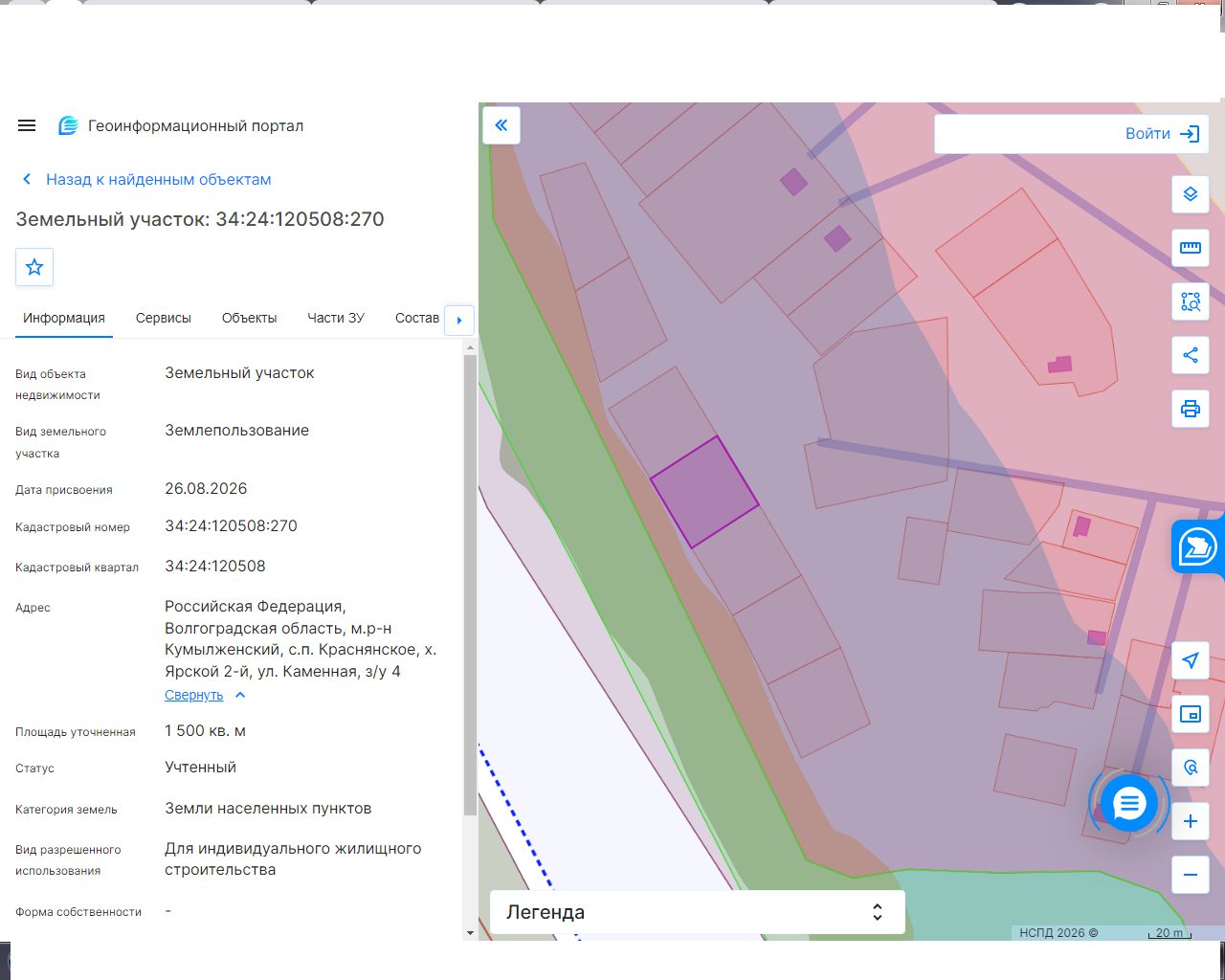Select the ruler measurement tool
This screenshot has height=980, width=1225.
(x=1191, y=248)
